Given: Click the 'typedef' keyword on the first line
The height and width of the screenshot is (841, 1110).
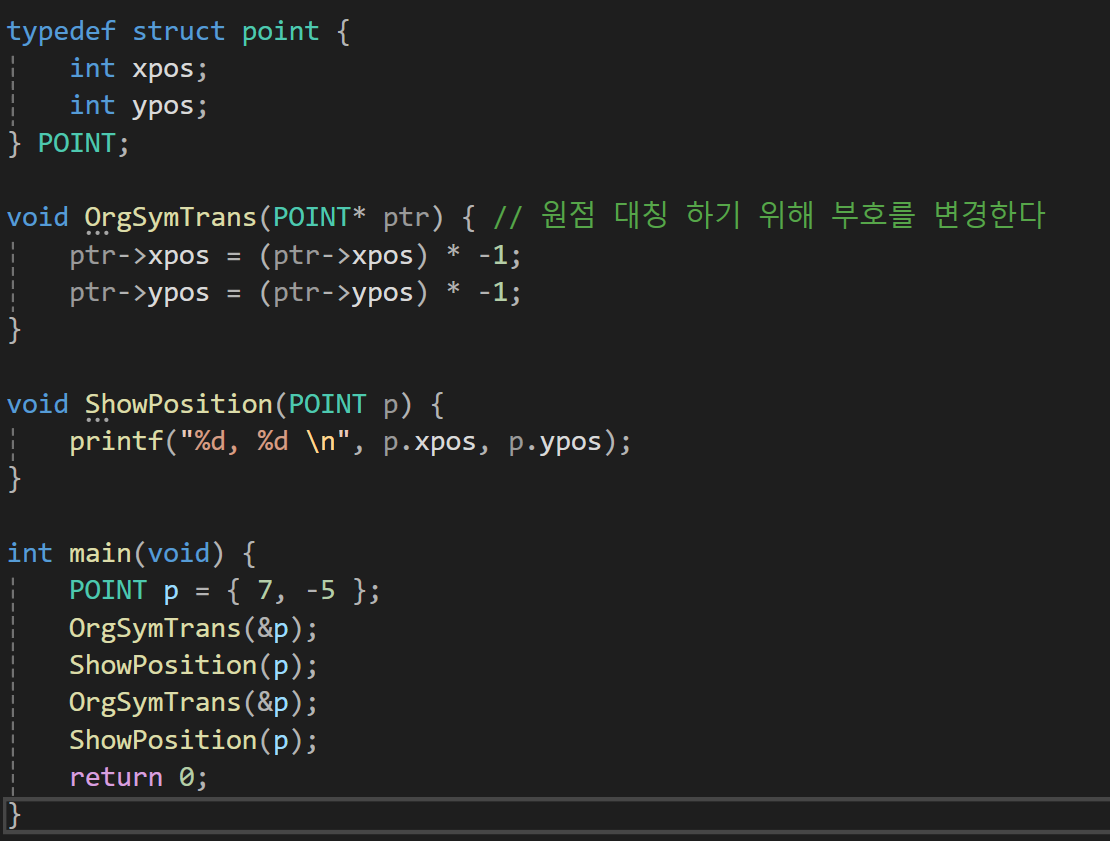Looking at the screenshot, I should 61,32.
